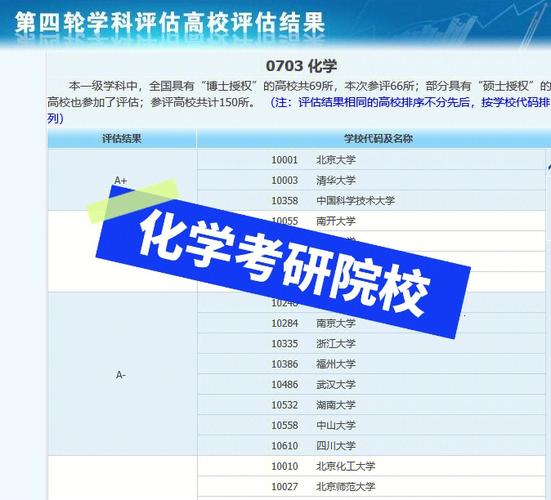551x500 pixels.
Task: Click the 南京大学 entry
Action: pos(371,323)
